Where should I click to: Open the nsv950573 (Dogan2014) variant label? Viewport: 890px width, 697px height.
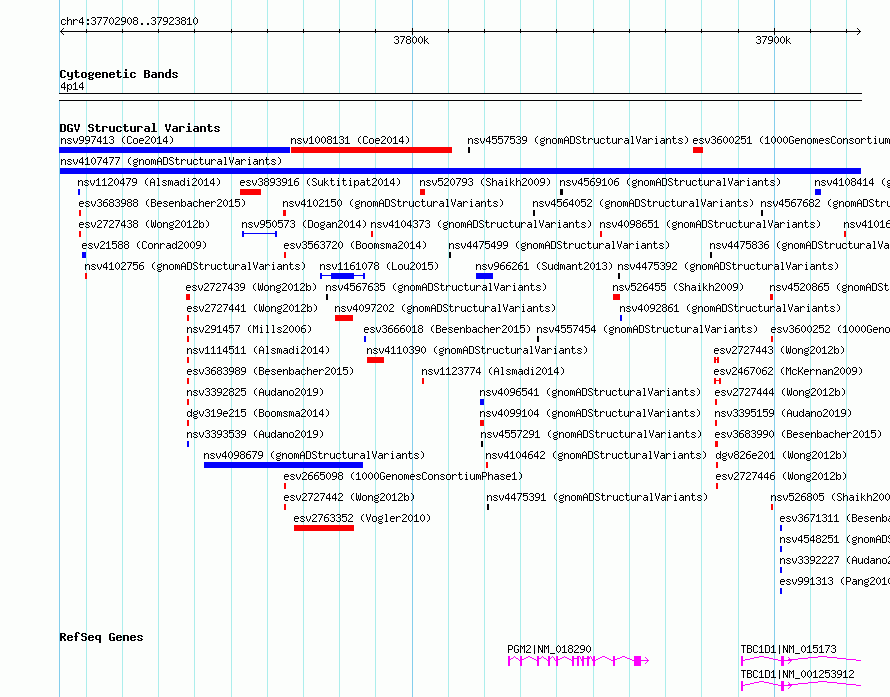point(304,224)
